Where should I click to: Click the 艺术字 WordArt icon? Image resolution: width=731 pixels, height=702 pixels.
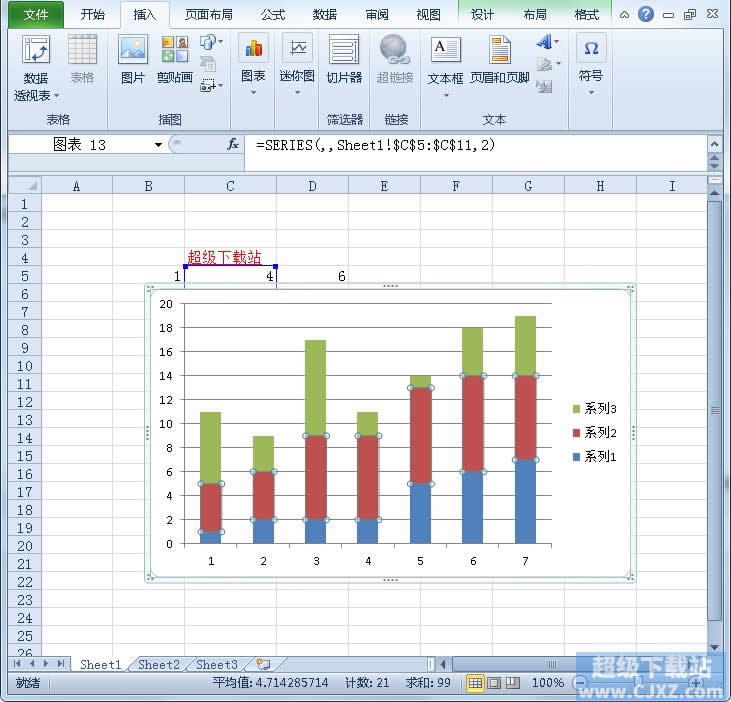point(545,42)
